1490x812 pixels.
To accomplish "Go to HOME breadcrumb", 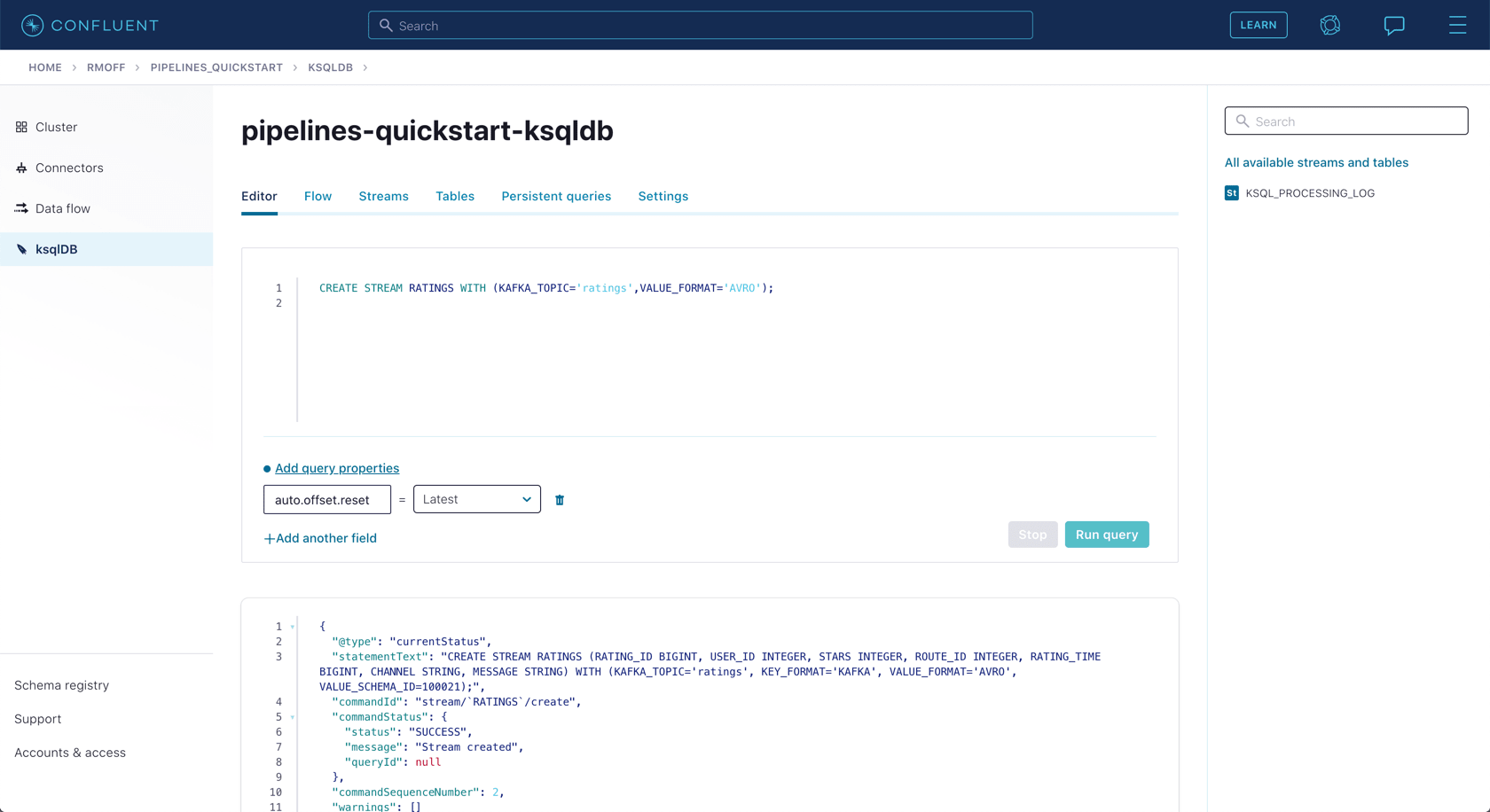I will point(45,67).
